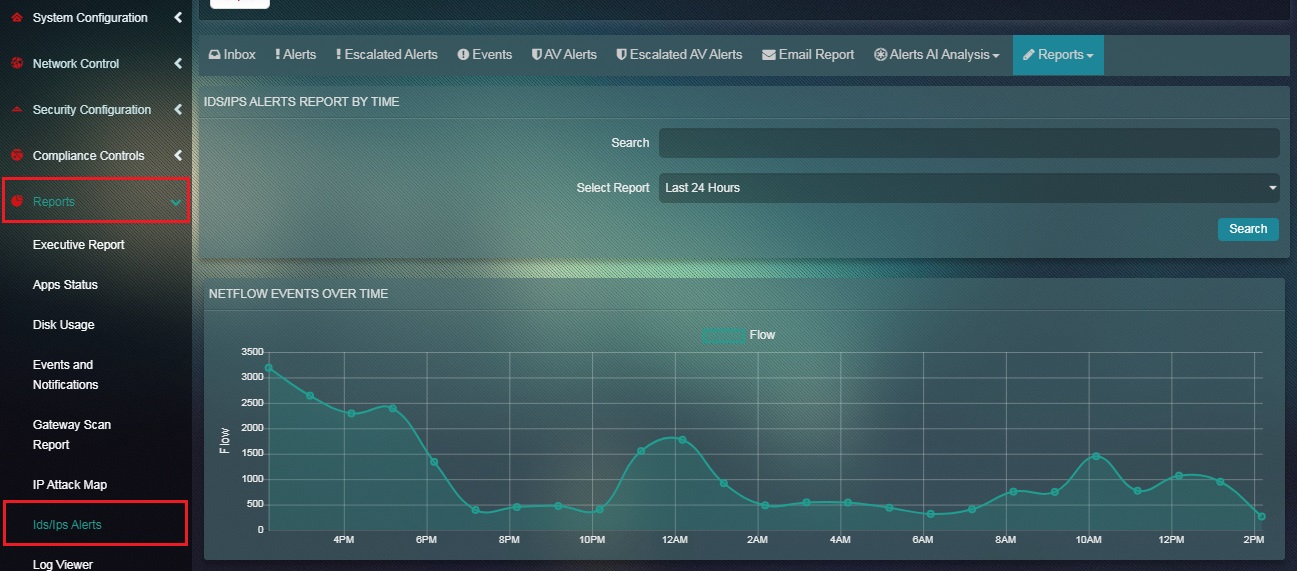Switch to the Alerts tab
This screenshot has width=1297, height=571.
click(295, 55)
